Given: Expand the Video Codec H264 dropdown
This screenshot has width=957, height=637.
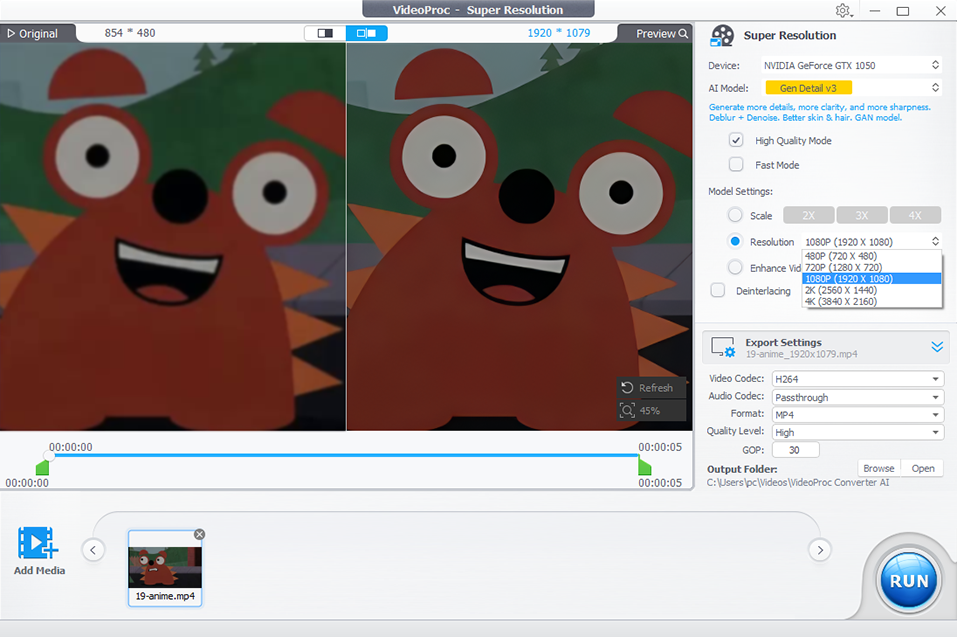Looking at the screenshot, I should [856, 379].
